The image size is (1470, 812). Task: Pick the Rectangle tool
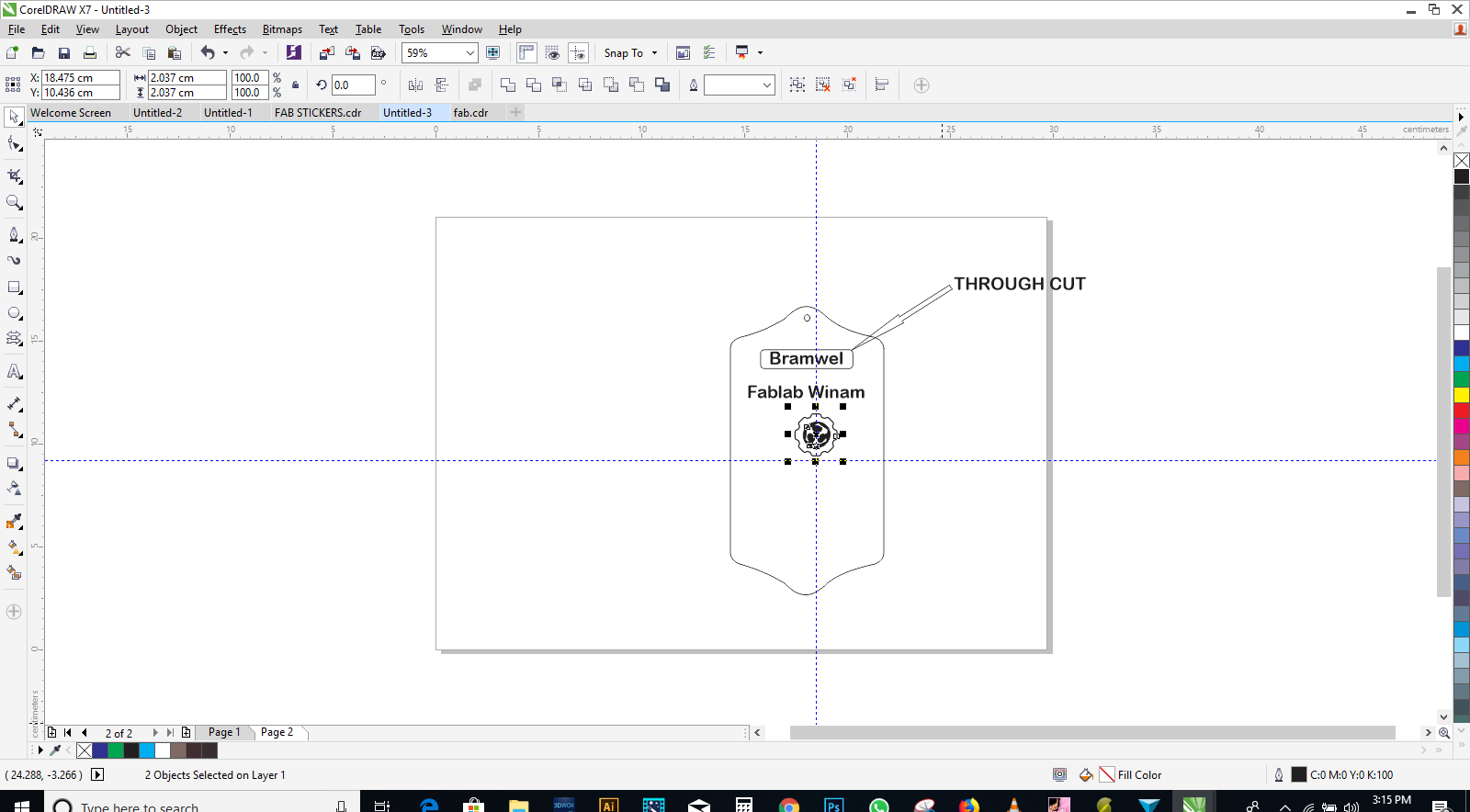(14, 288)
